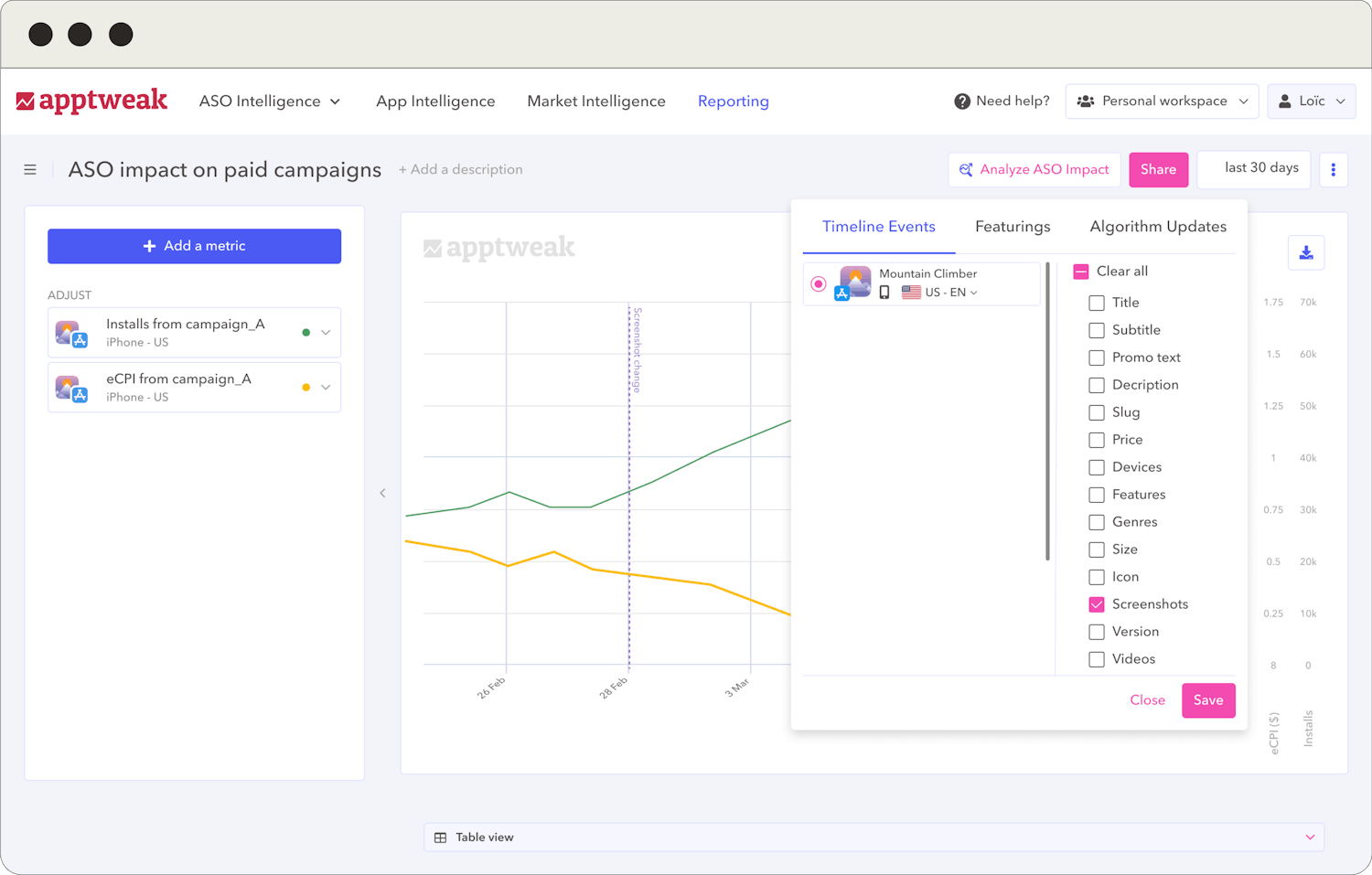This screenshot has height=875, width=1372.
Task: Click the Table view grid icon
Action: tap(442, 837)
